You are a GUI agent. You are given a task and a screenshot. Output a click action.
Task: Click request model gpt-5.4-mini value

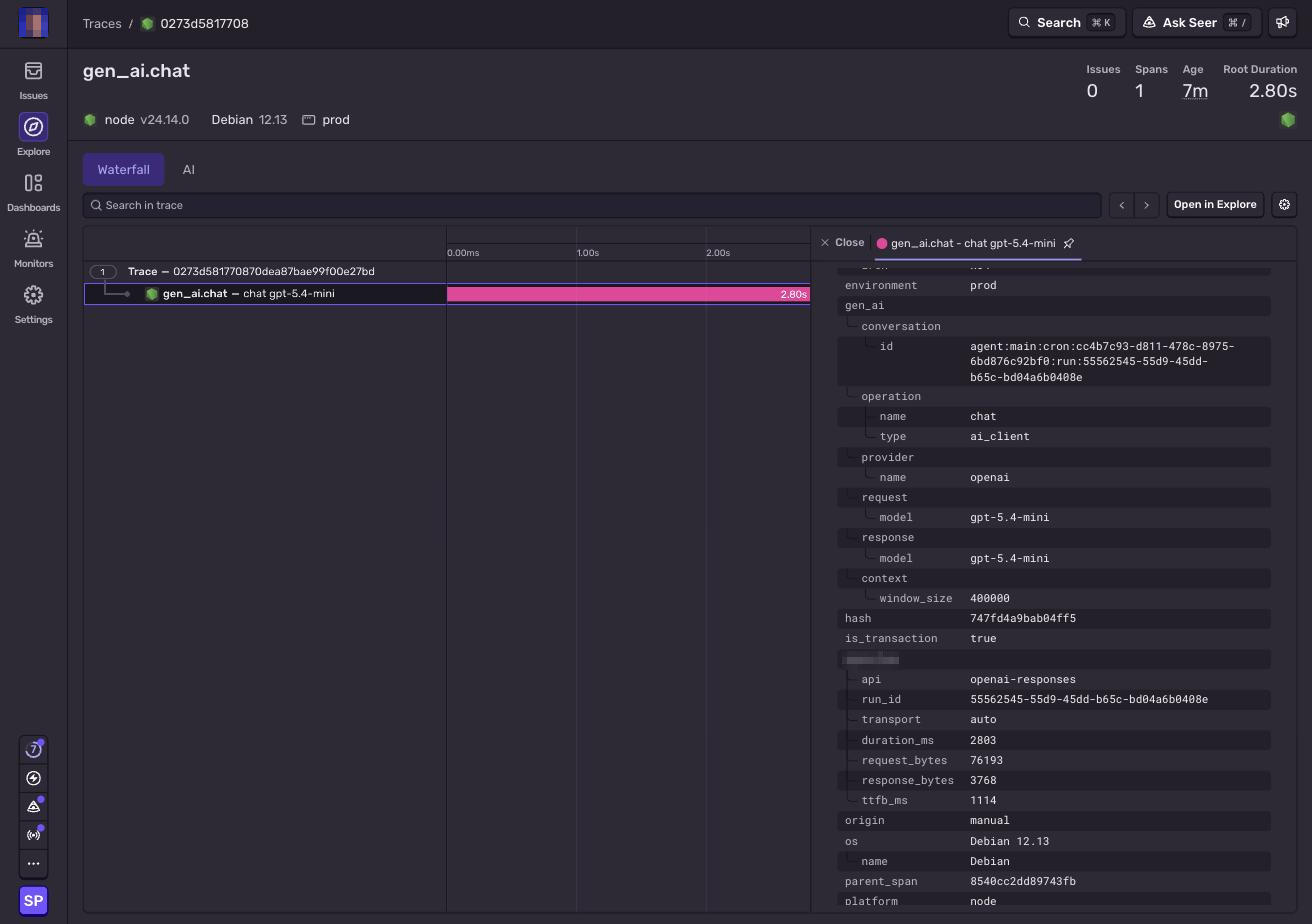1010,517
